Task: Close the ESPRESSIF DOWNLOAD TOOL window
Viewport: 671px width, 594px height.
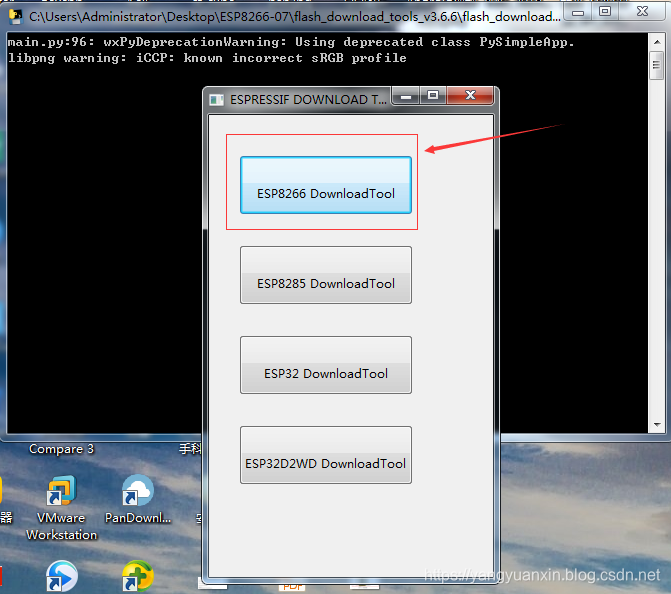Action: click(x=470, y=95)
